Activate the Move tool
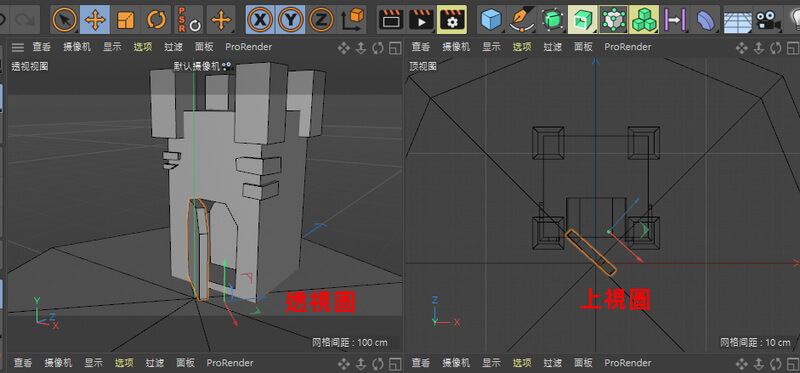 point(95,19)
